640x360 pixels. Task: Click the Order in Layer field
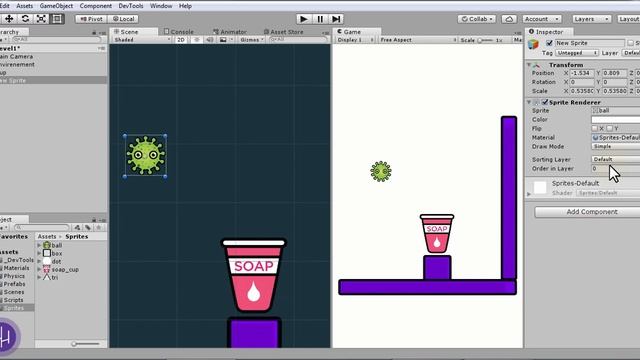point(616,169)
